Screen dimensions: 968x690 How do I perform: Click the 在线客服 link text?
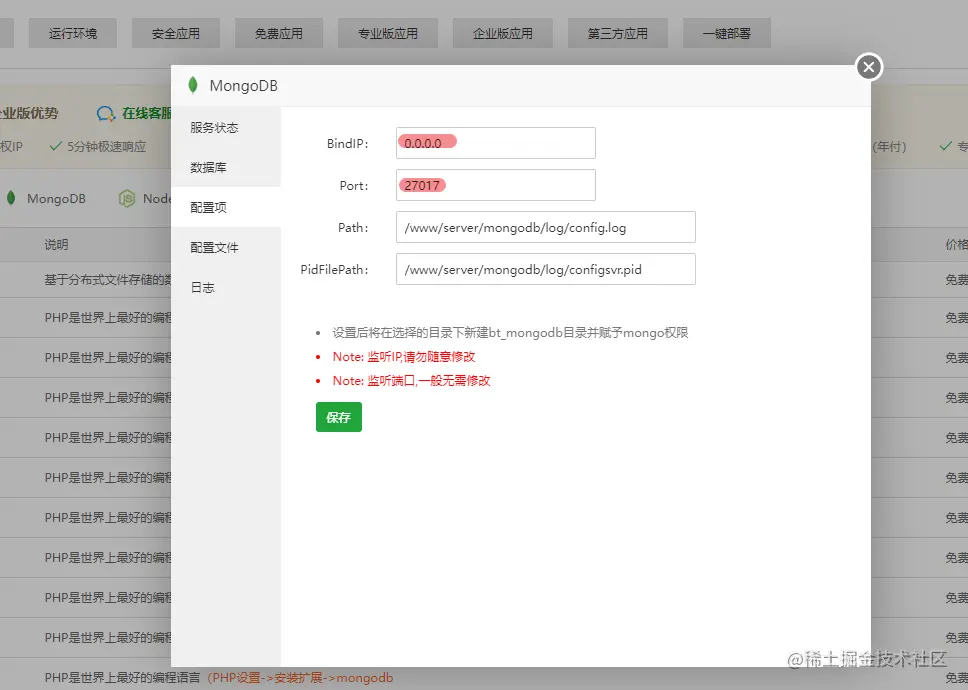(146, 114)
